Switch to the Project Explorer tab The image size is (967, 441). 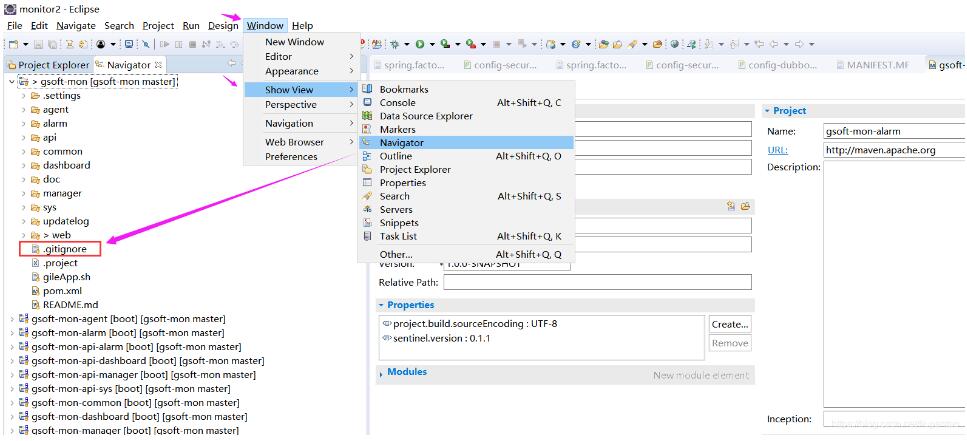(x=47, y=65)
